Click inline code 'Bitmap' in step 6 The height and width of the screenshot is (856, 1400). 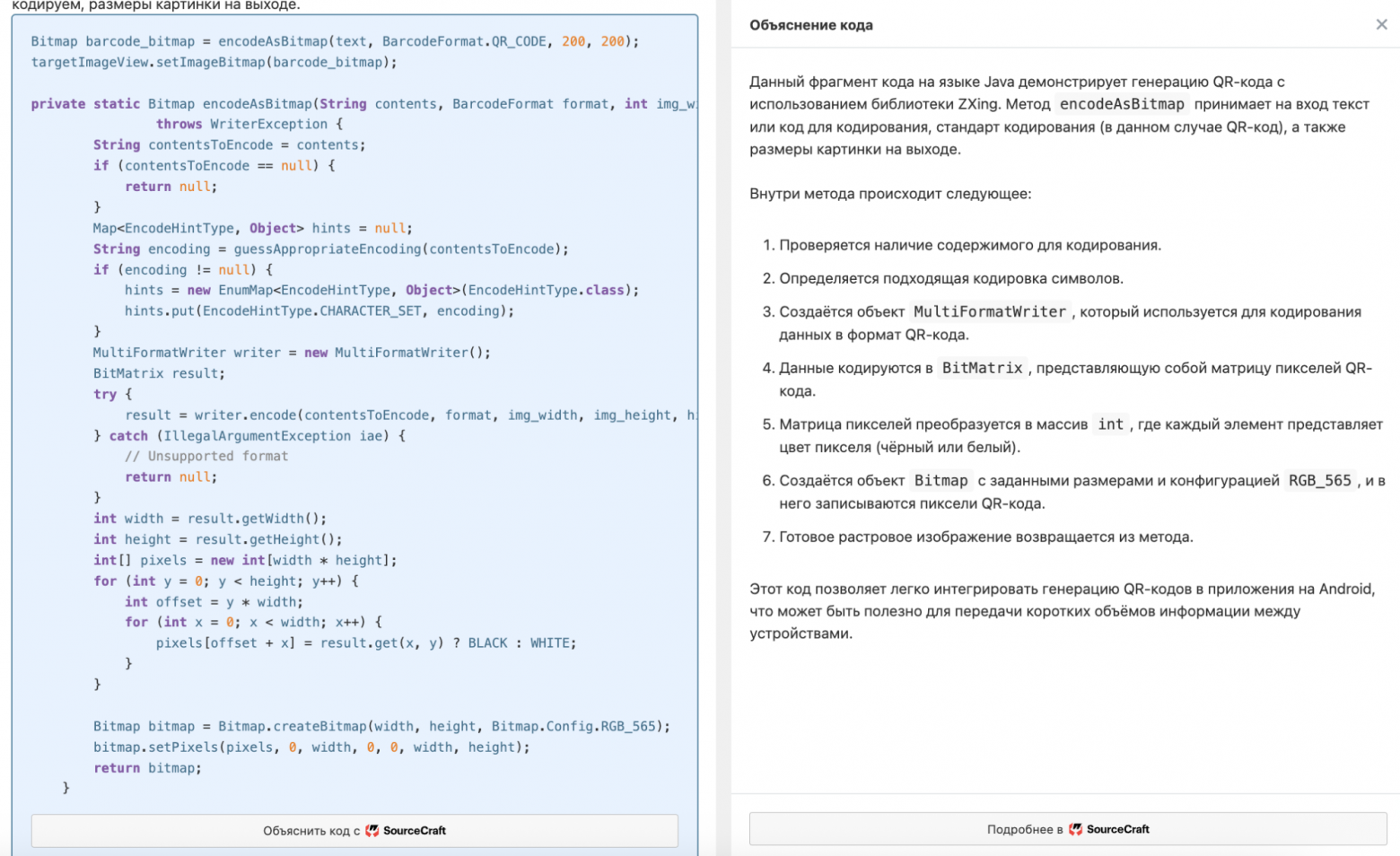pyautogui.click(x=941, y=481)
